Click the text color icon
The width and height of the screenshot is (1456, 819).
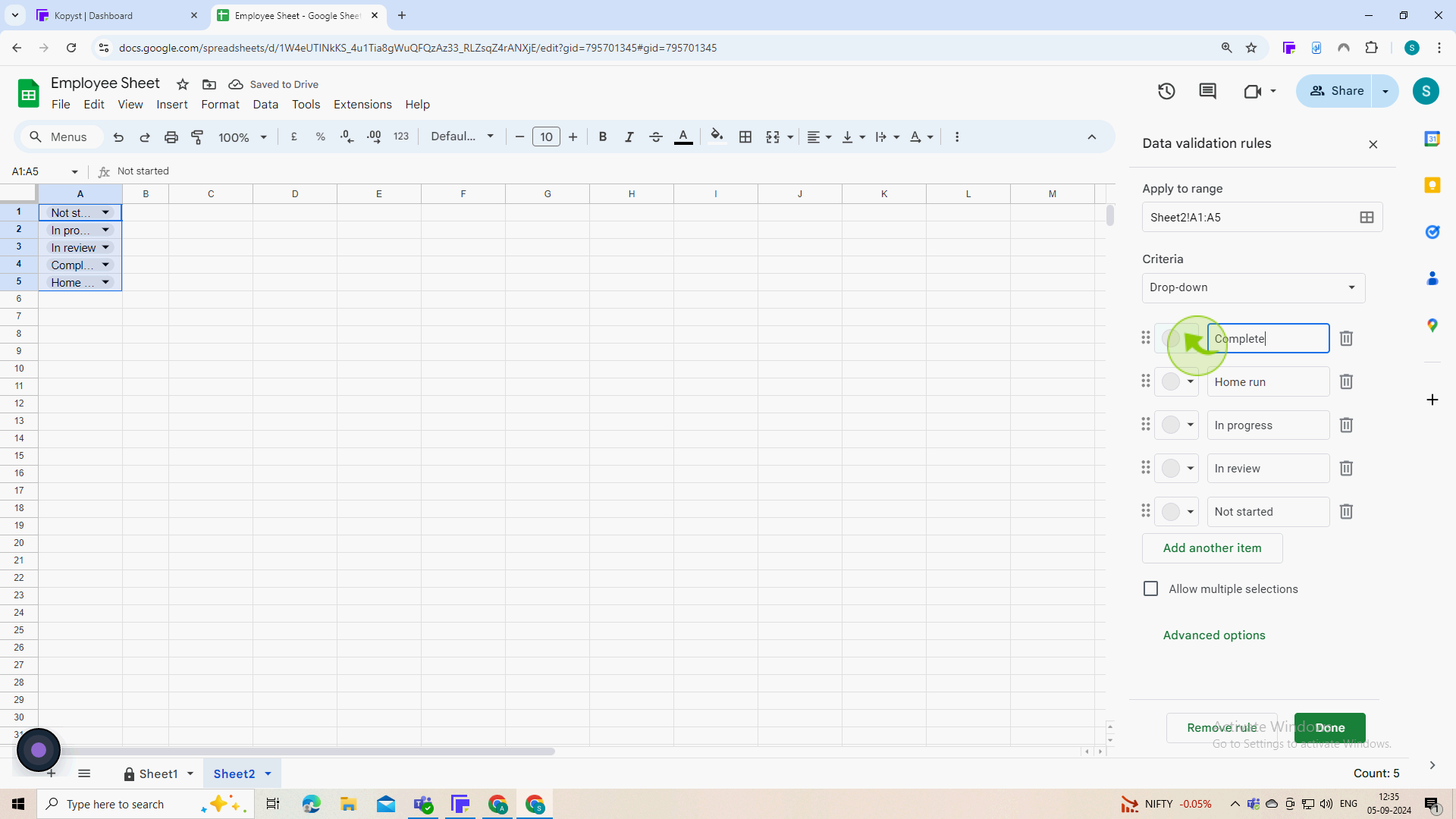[x=683, y=137]
